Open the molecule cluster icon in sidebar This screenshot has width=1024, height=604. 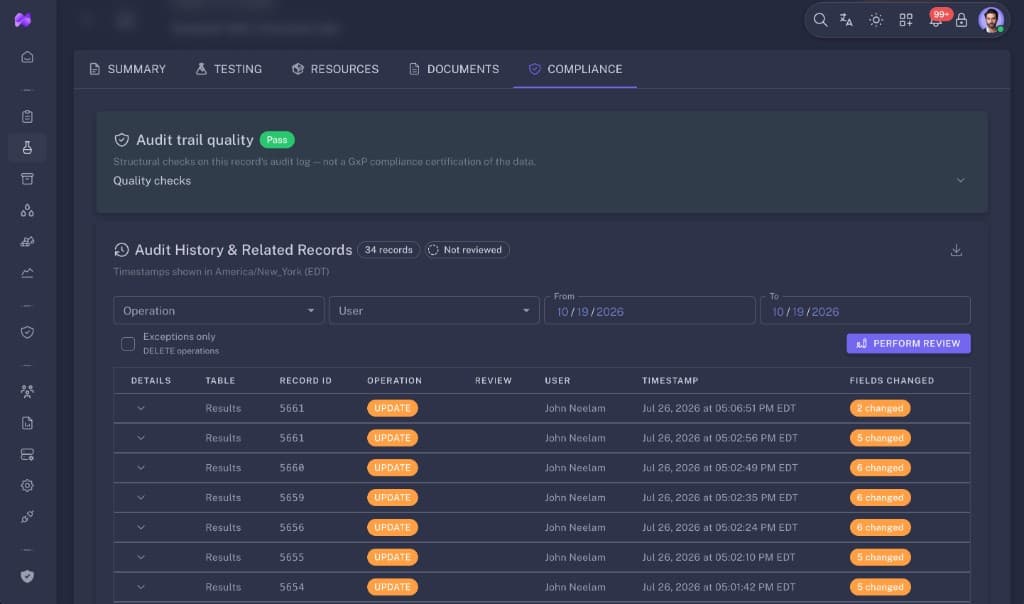tap(27, 210)
